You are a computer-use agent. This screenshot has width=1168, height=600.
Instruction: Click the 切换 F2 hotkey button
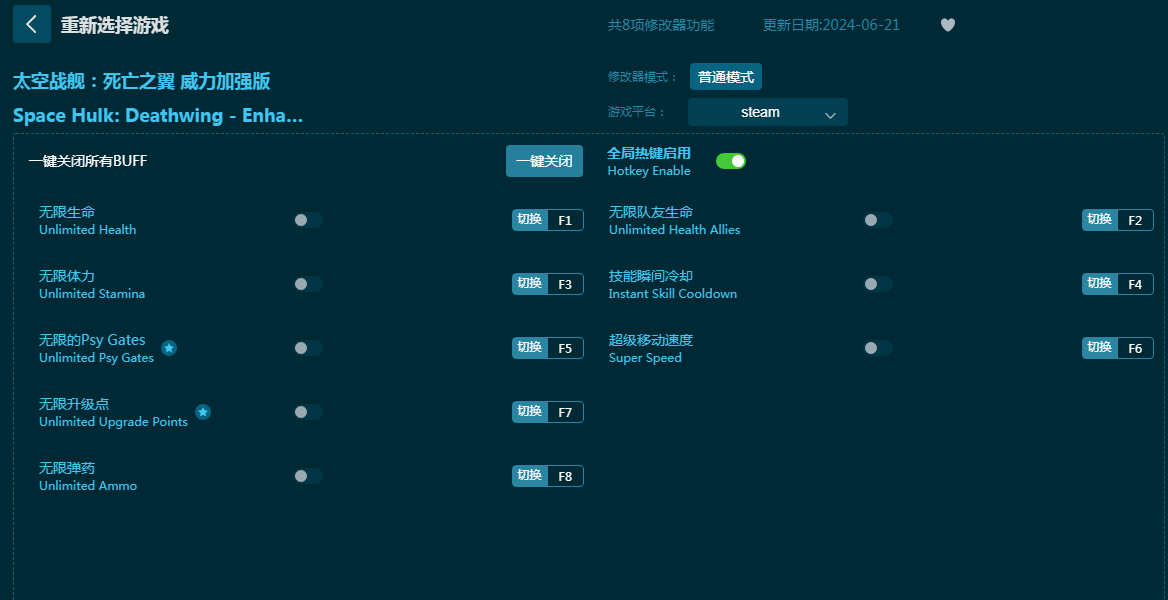(1117, 220)
